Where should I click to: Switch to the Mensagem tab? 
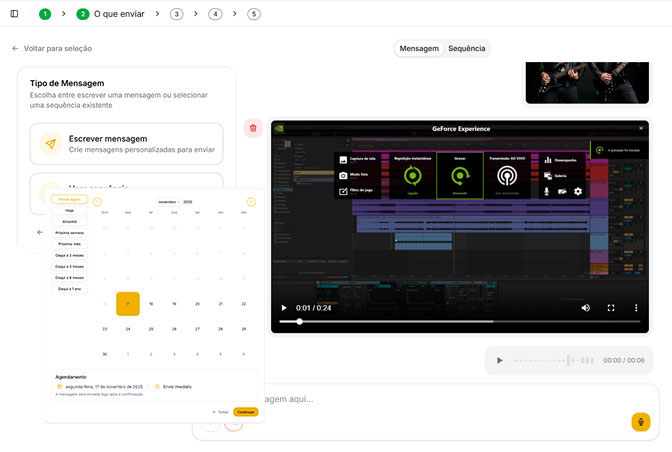419,48
